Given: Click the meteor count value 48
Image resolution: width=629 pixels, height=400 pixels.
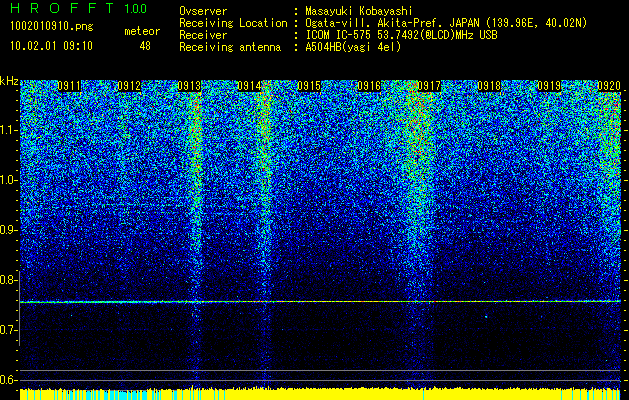Looking at the screenshot, I should (x=145, y=46).
